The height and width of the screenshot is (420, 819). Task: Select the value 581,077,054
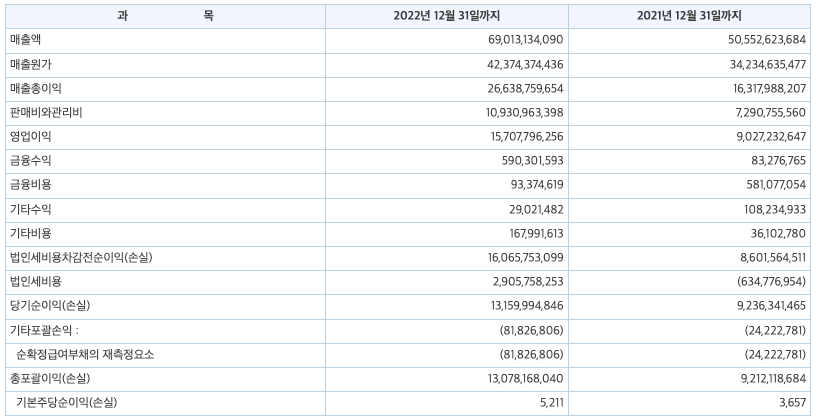click(x=776, y=184)
